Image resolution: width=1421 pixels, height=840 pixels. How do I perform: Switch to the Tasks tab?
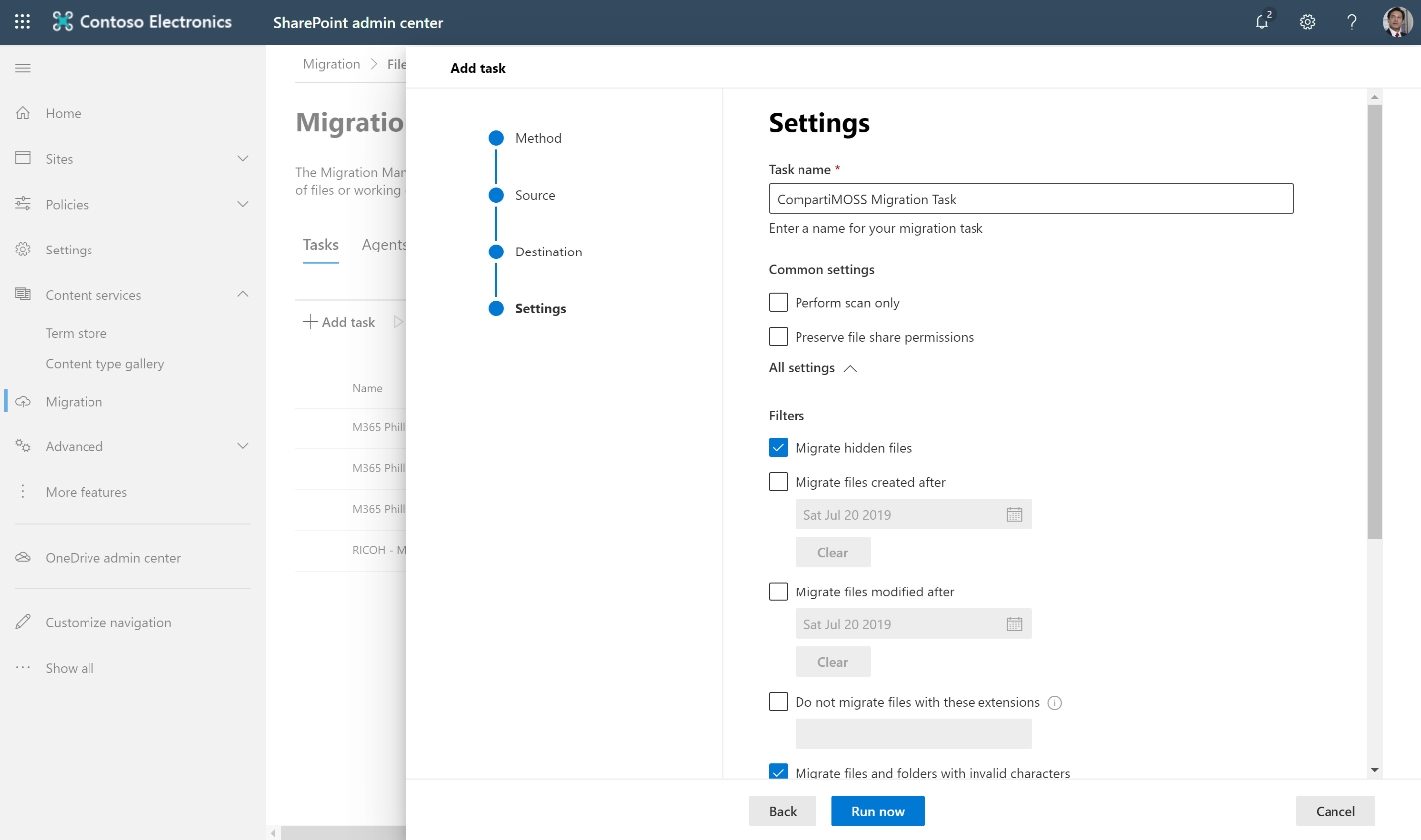[x=320, y=245]
